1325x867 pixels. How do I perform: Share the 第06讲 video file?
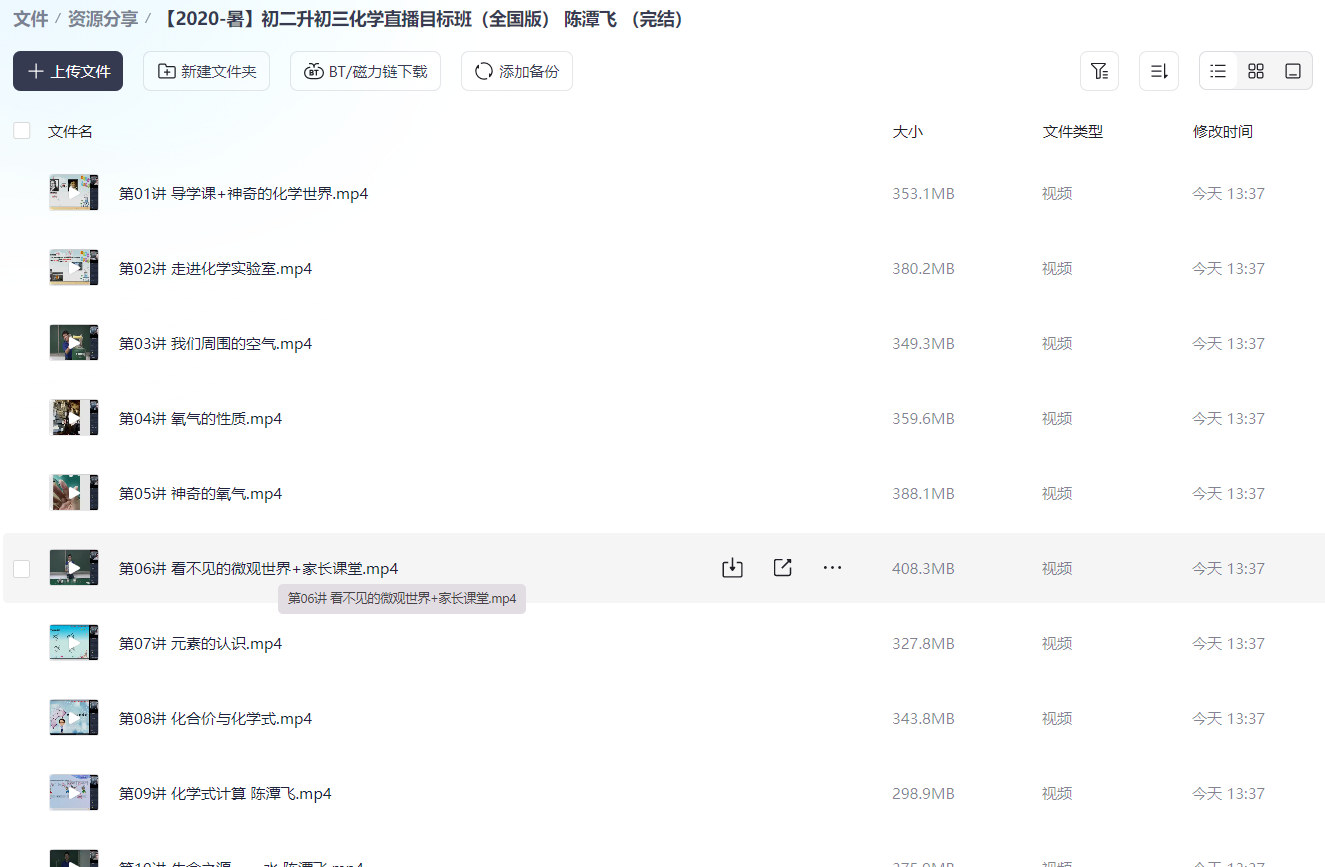(782, 567)
